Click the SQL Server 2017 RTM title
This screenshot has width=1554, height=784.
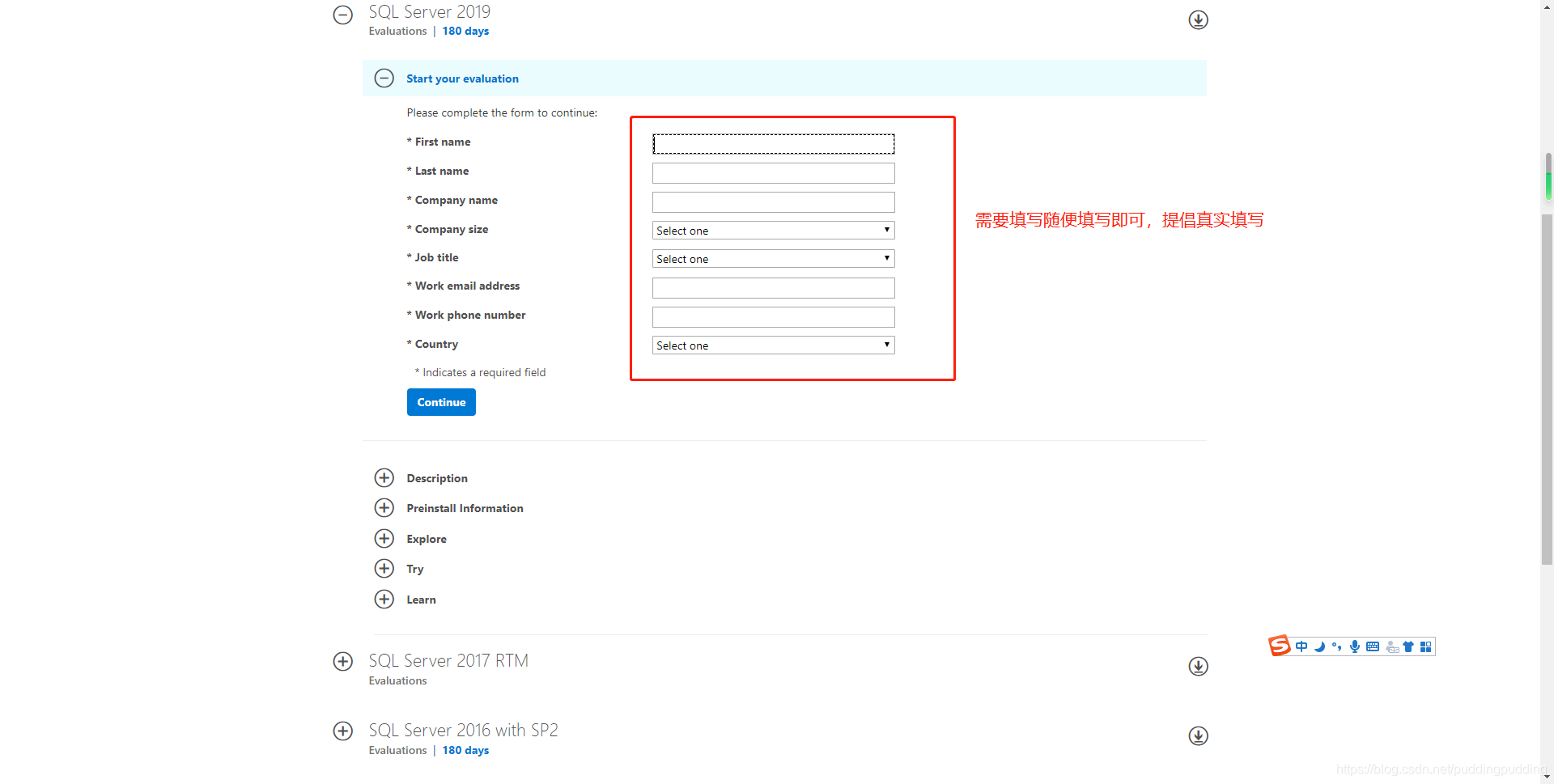pyautogui.click(x=448, y=660)
